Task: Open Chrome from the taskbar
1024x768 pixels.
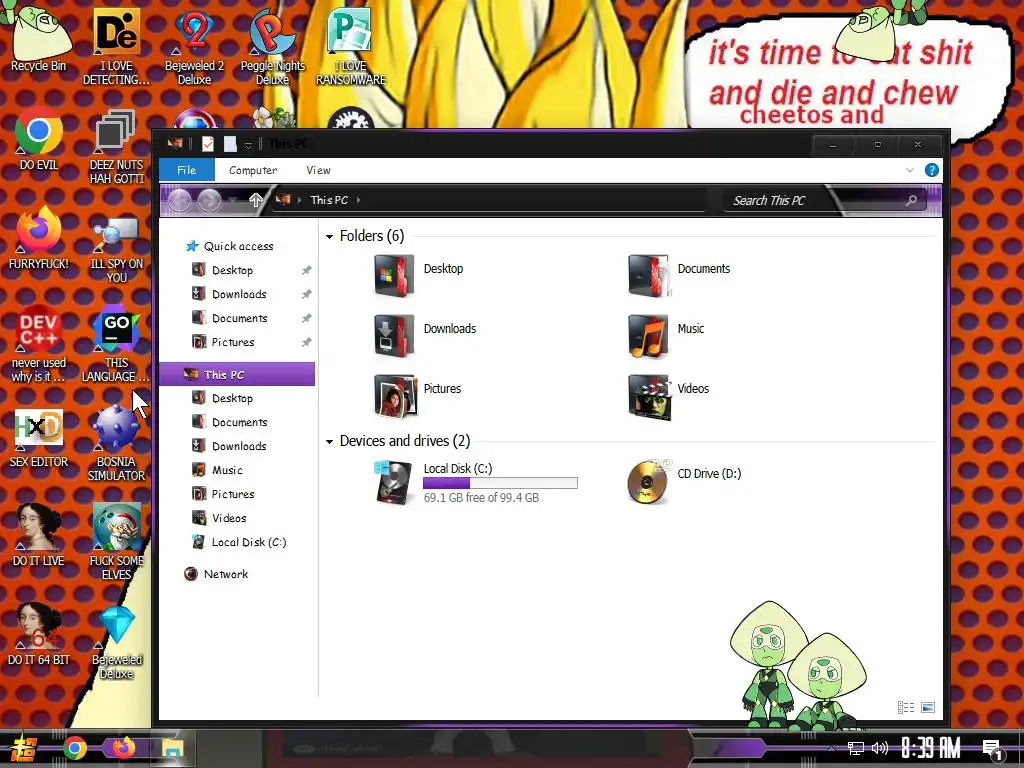Action: point(74,748)
